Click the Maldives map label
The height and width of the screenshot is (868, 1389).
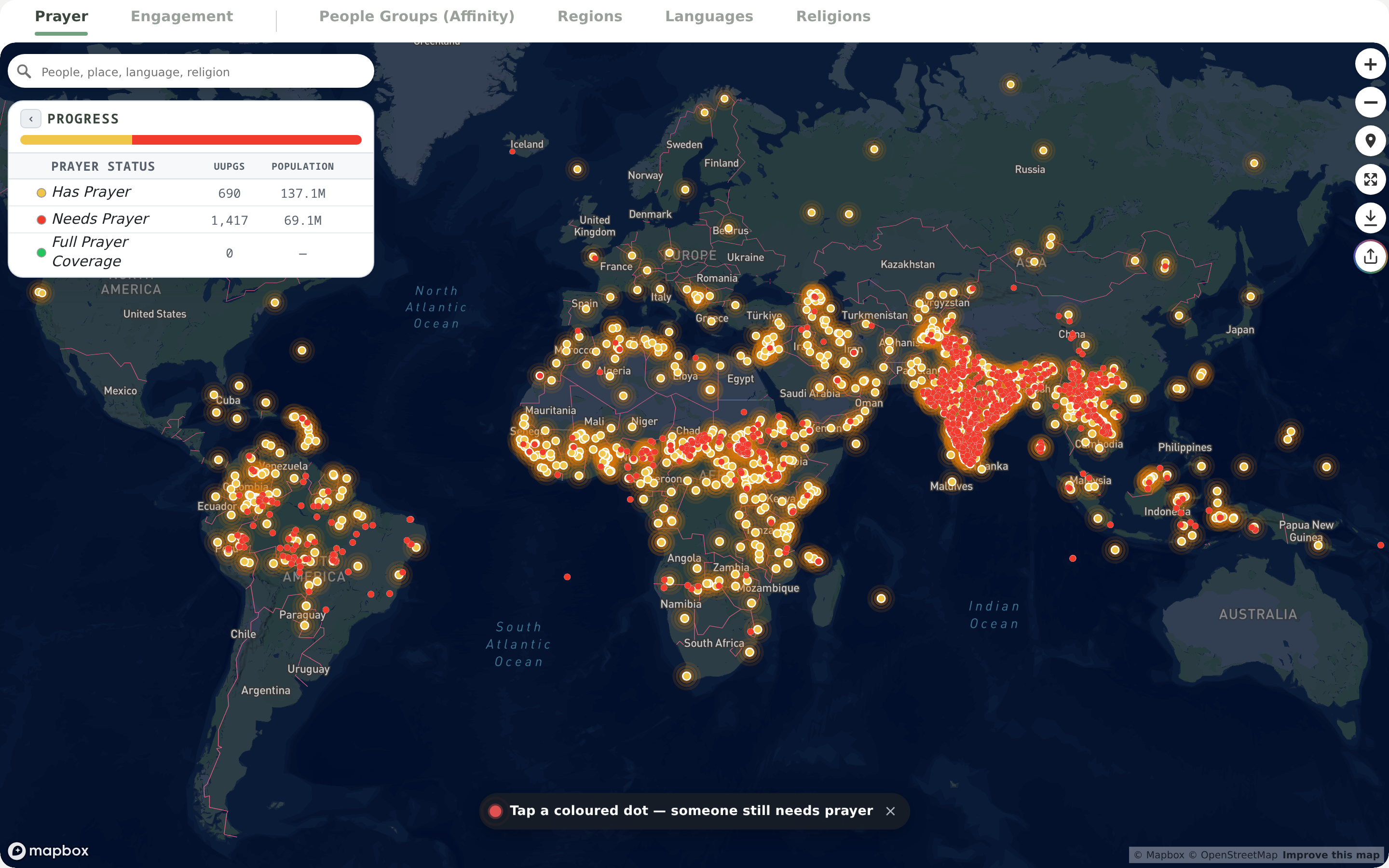[x=951, y=486]
